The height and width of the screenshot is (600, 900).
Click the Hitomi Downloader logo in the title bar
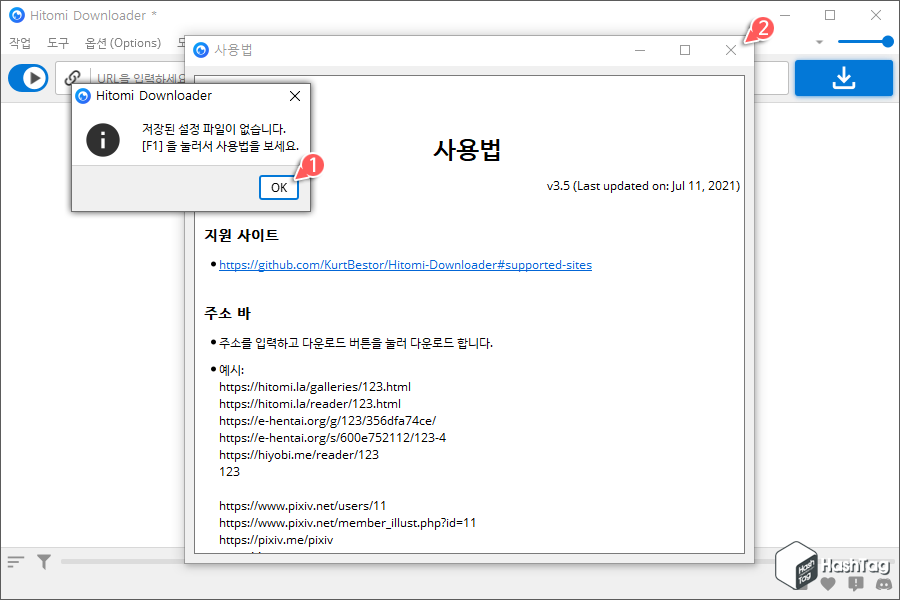tap(15, 15)
